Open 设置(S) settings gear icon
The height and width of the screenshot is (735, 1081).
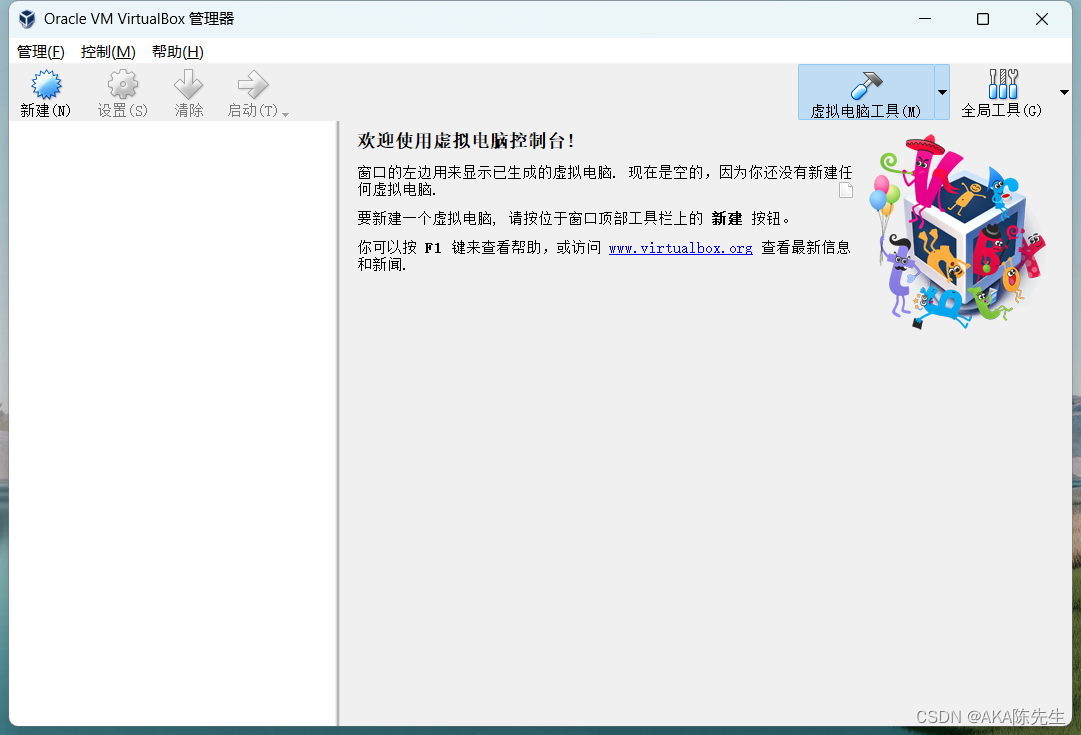123,85
